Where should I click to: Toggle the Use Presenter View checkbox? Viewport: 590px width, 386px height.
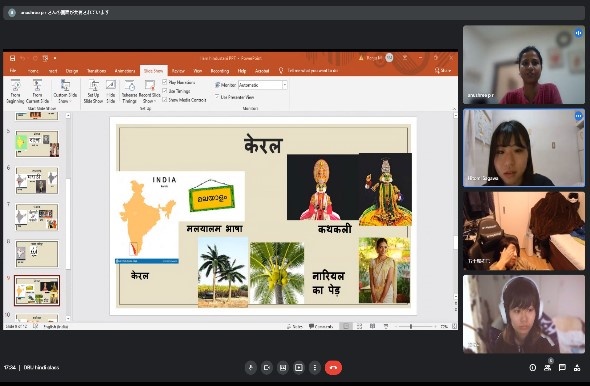tap(217, 97)
